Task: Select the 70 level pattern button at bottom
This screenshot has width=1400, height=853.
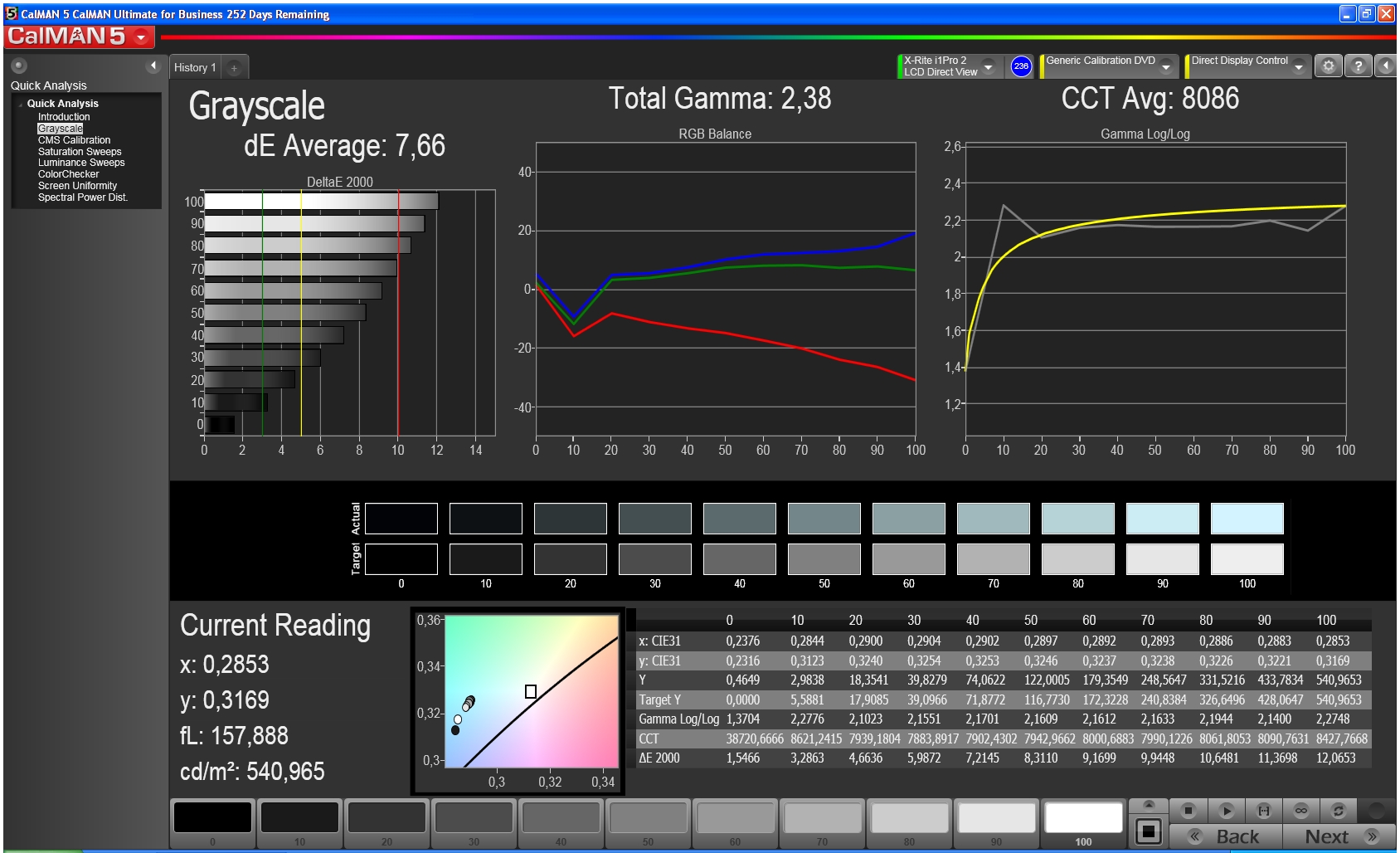Action: coord(822,823)
